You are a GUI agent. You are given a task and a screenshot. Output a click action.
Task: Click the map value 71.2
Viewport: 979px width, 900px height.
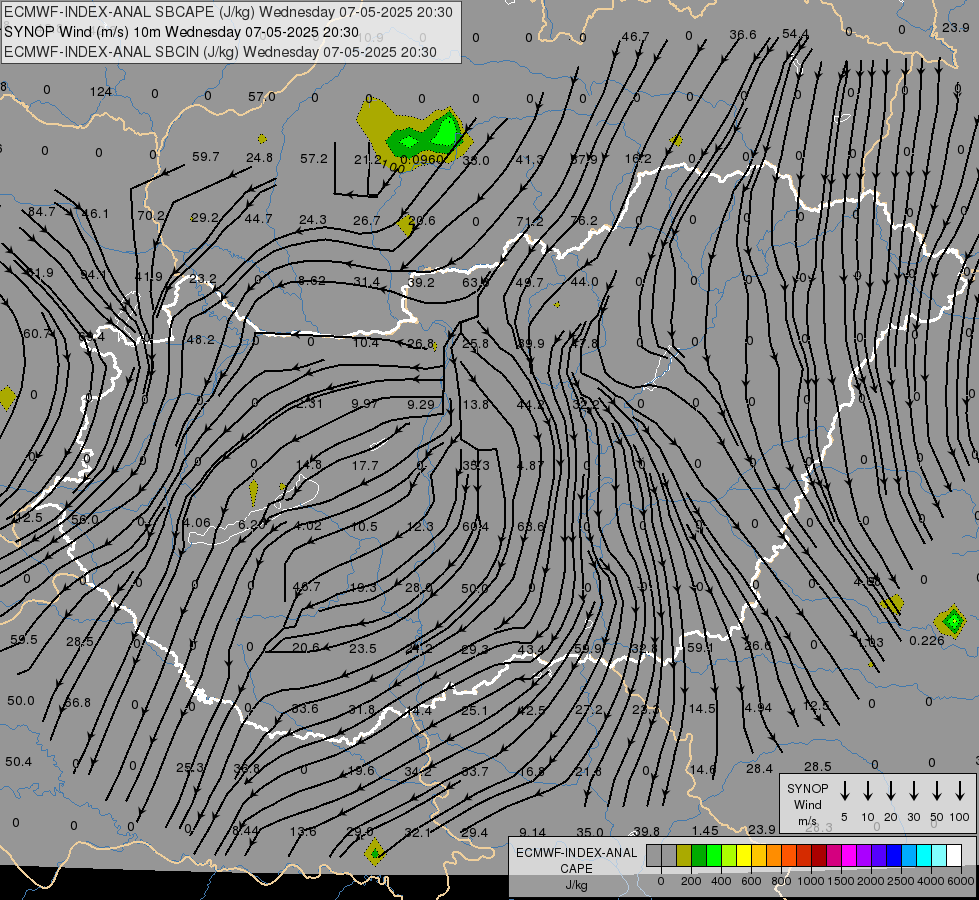coord(529,222)
